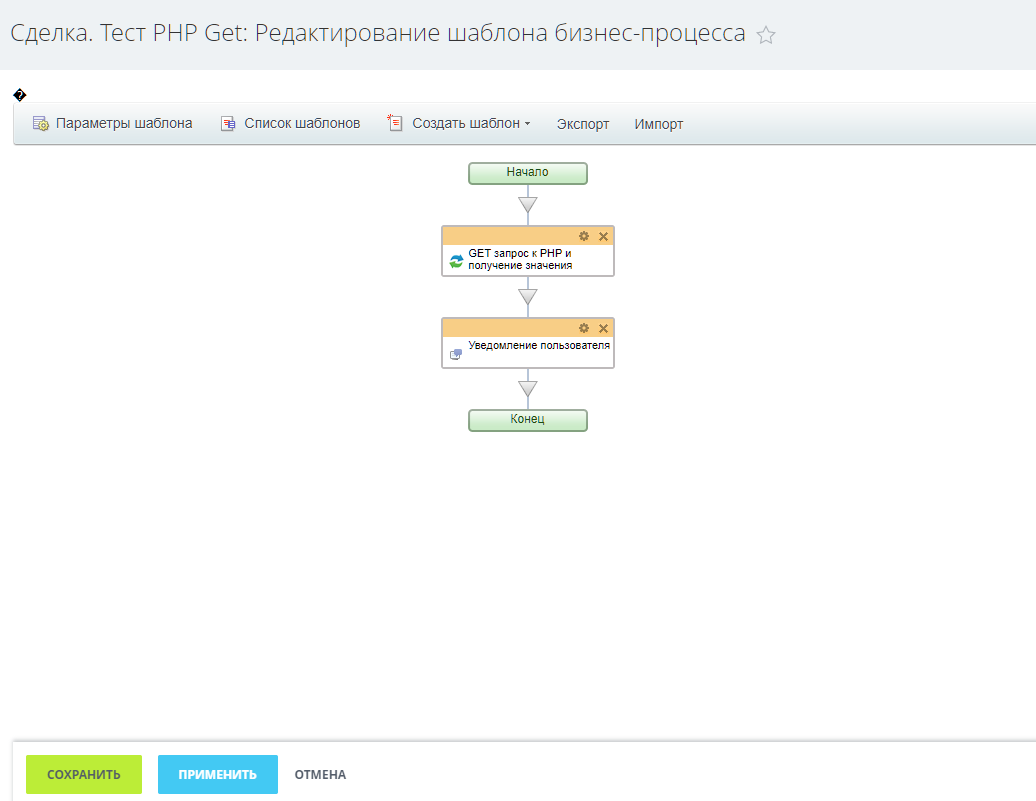Click the Уведомление пользователя activity's notification icon
This screenshot has height=801, width=1036.
point(456,353)
